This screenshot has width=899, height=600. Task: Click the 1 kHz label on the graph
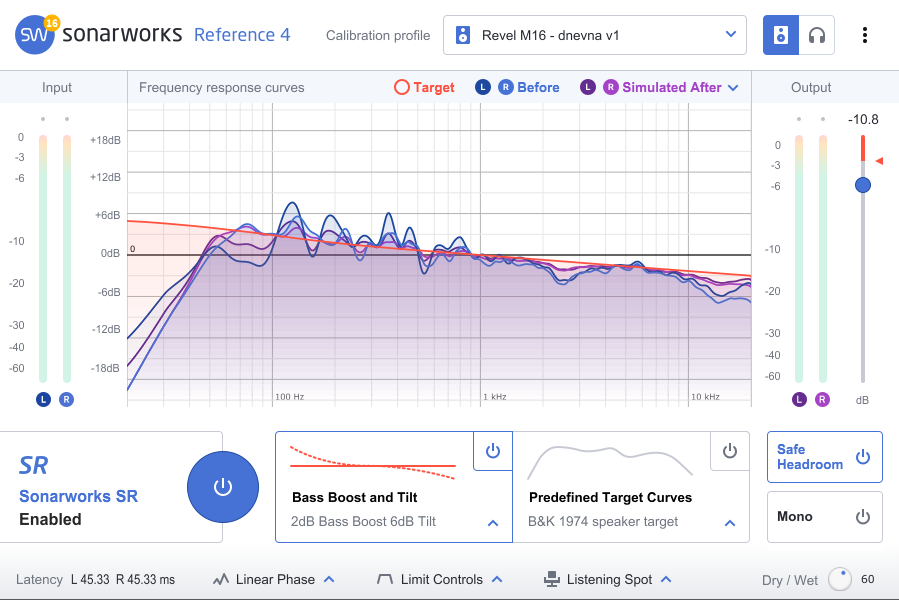(495, 396)
